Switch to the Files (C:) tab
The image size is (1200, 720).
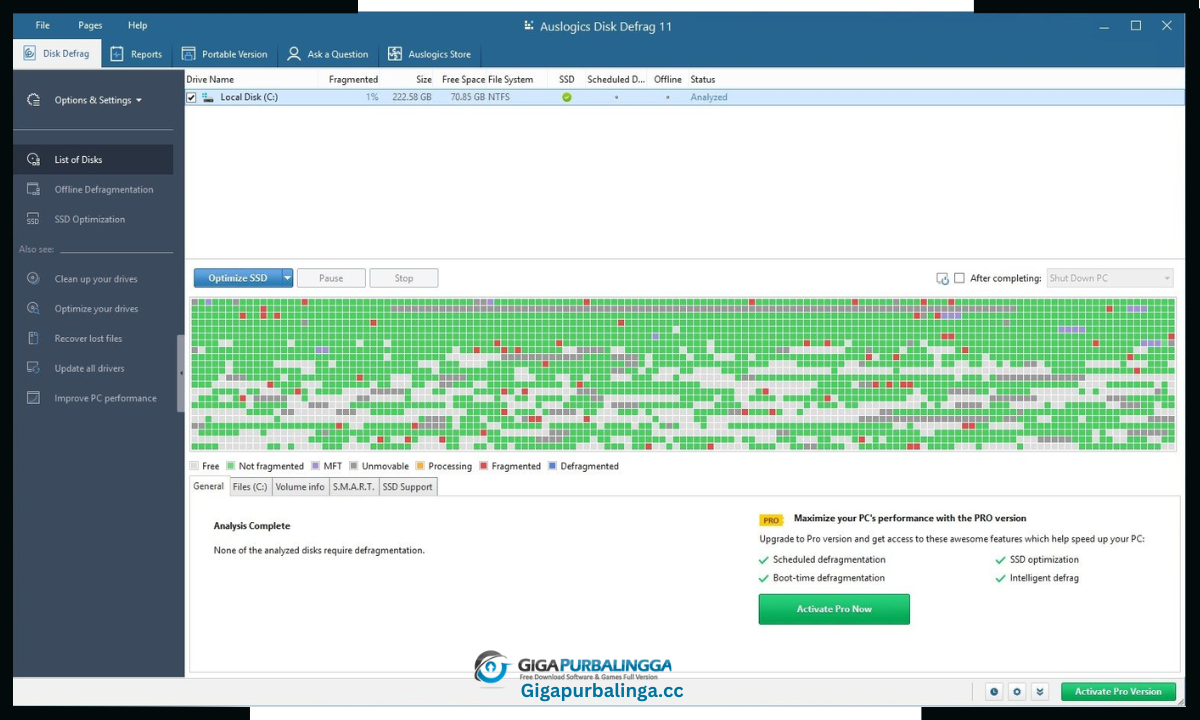pos(250,487)
